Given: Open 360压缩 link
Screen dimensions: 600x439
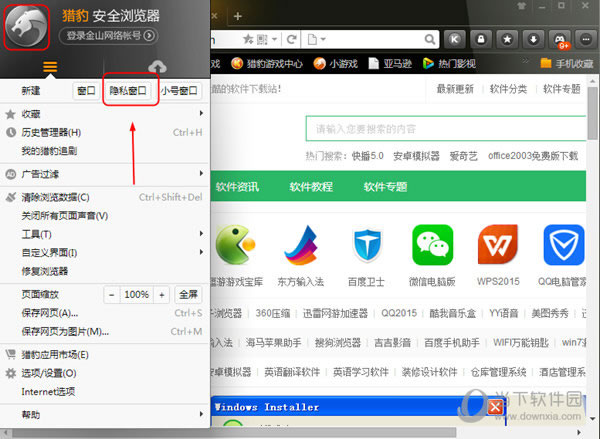Looking at the screenshot, I should 272,313.
